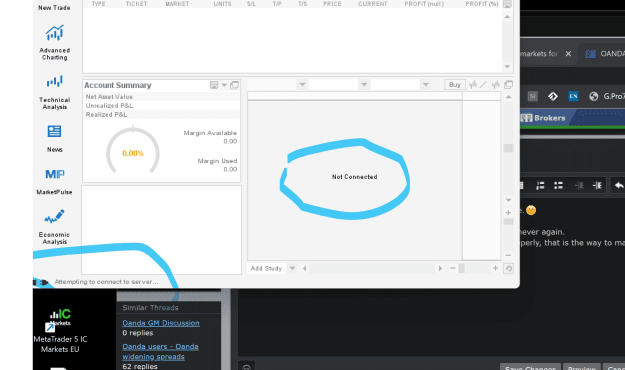Open Advanced Charting from the sidebar
The image size is (625, 370).
pos(55,43)
